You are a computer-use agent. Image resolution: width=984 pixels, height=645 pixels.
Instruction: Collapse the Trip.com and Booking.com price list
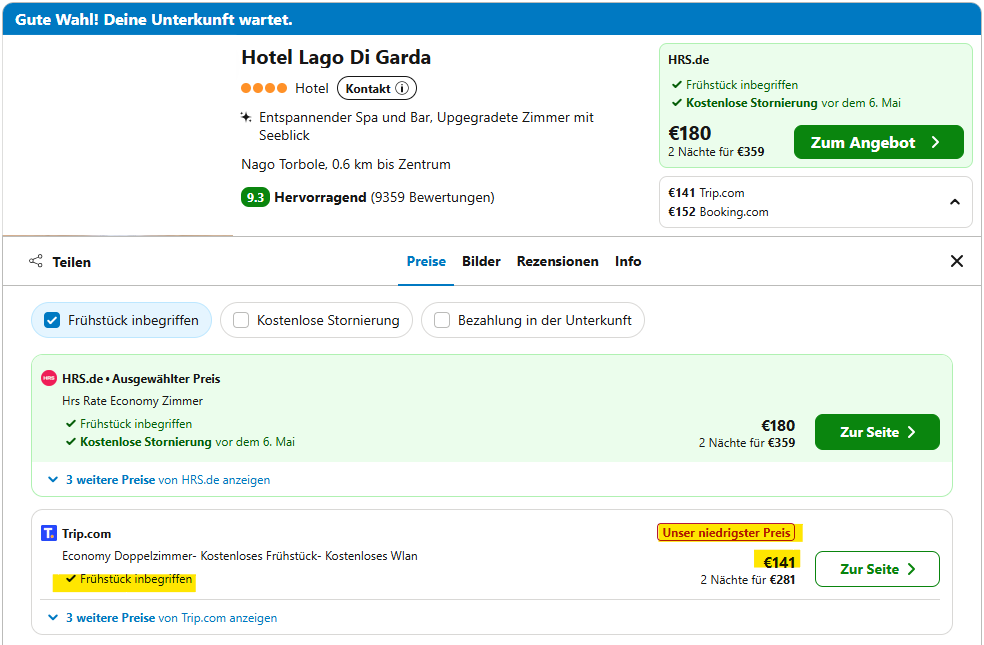(x=955, y=202)
